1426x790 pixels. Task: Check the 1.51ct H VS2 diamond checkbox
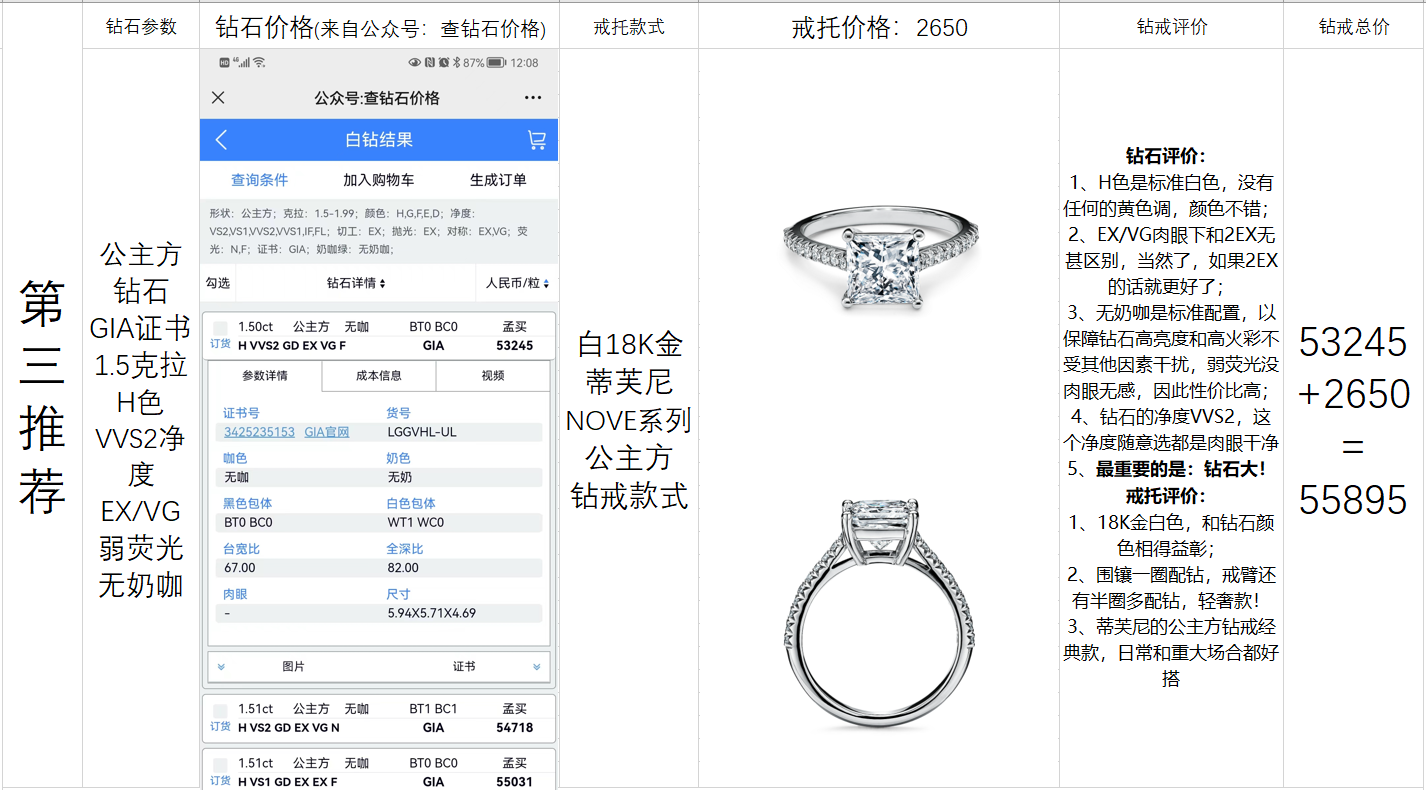[220, 709]
